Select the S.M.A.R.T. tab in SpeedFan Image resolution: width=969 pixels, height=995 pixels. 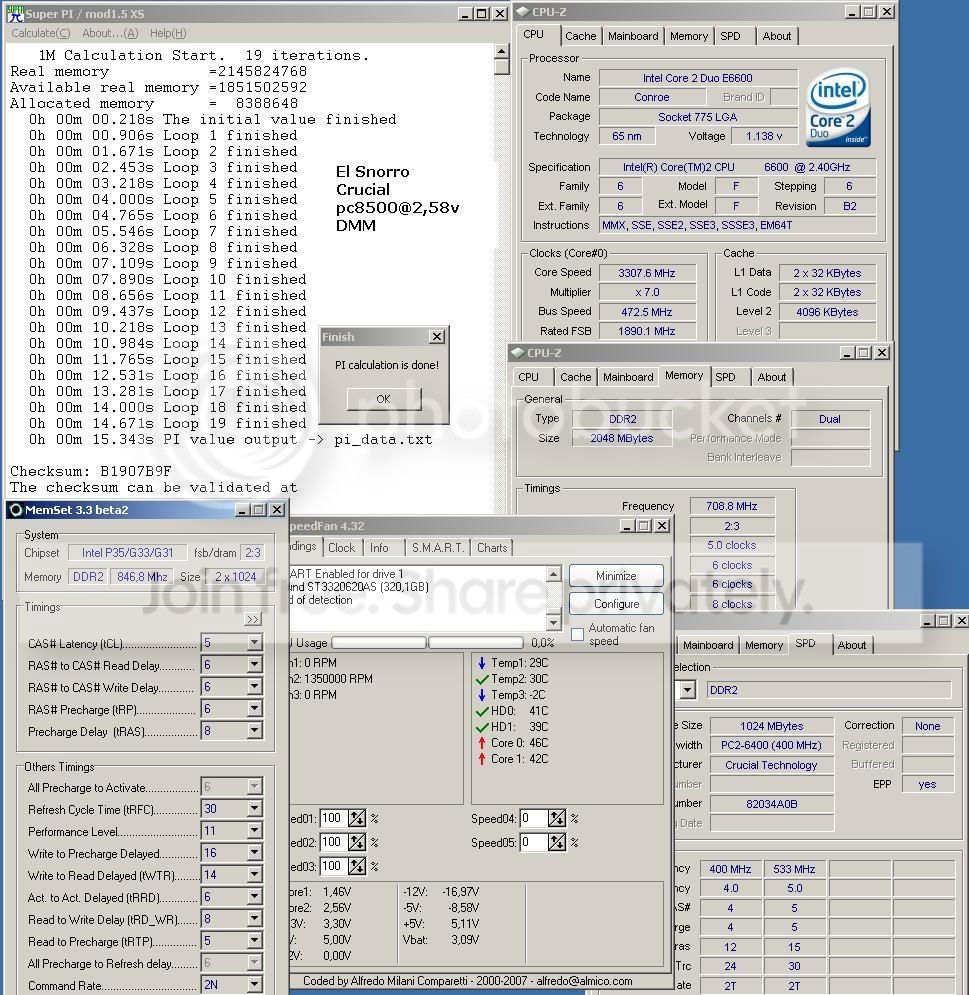(438, 548)
